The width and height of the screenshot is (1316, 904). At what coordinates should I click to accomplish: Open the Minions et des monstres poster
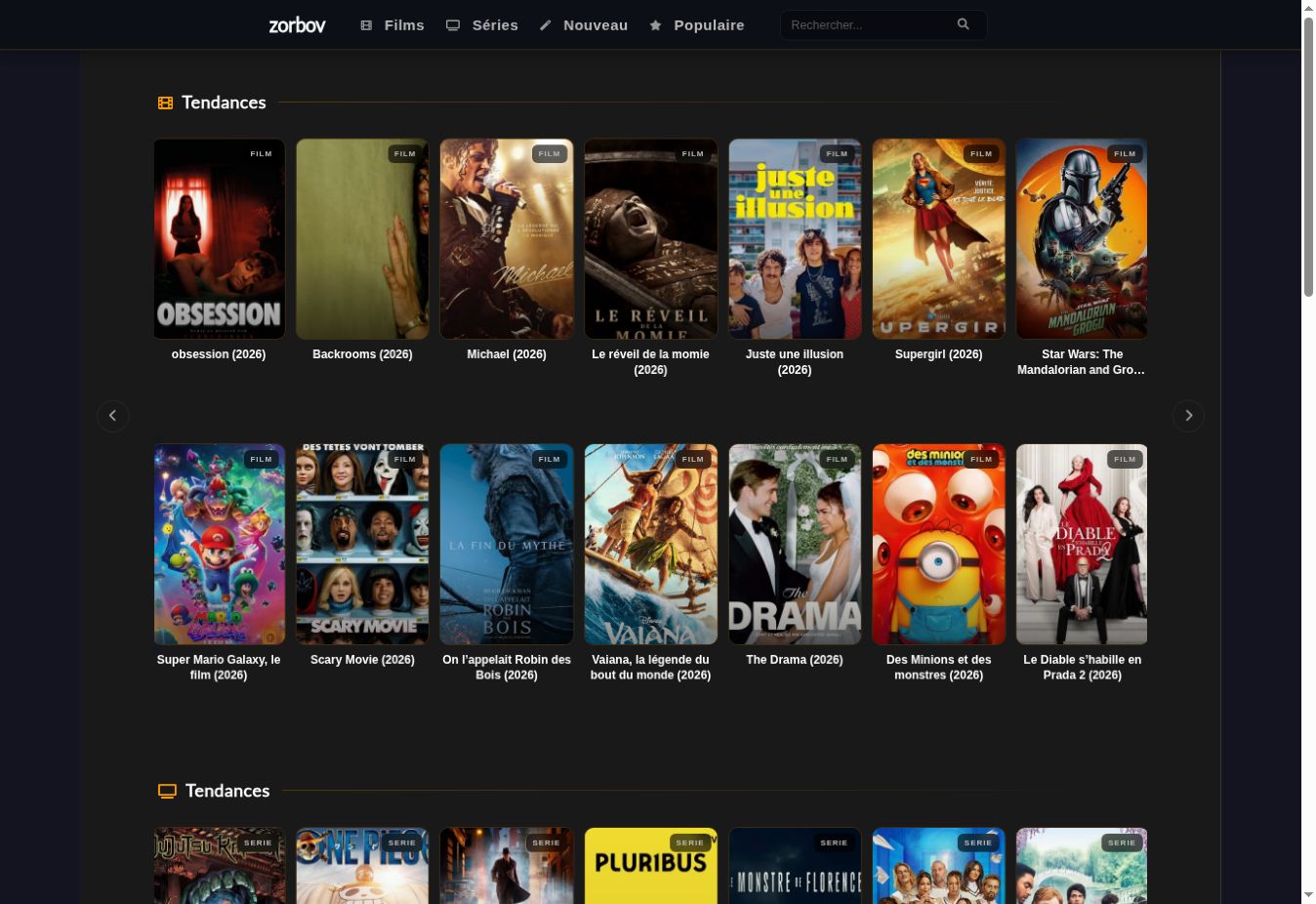coord(938,545)
